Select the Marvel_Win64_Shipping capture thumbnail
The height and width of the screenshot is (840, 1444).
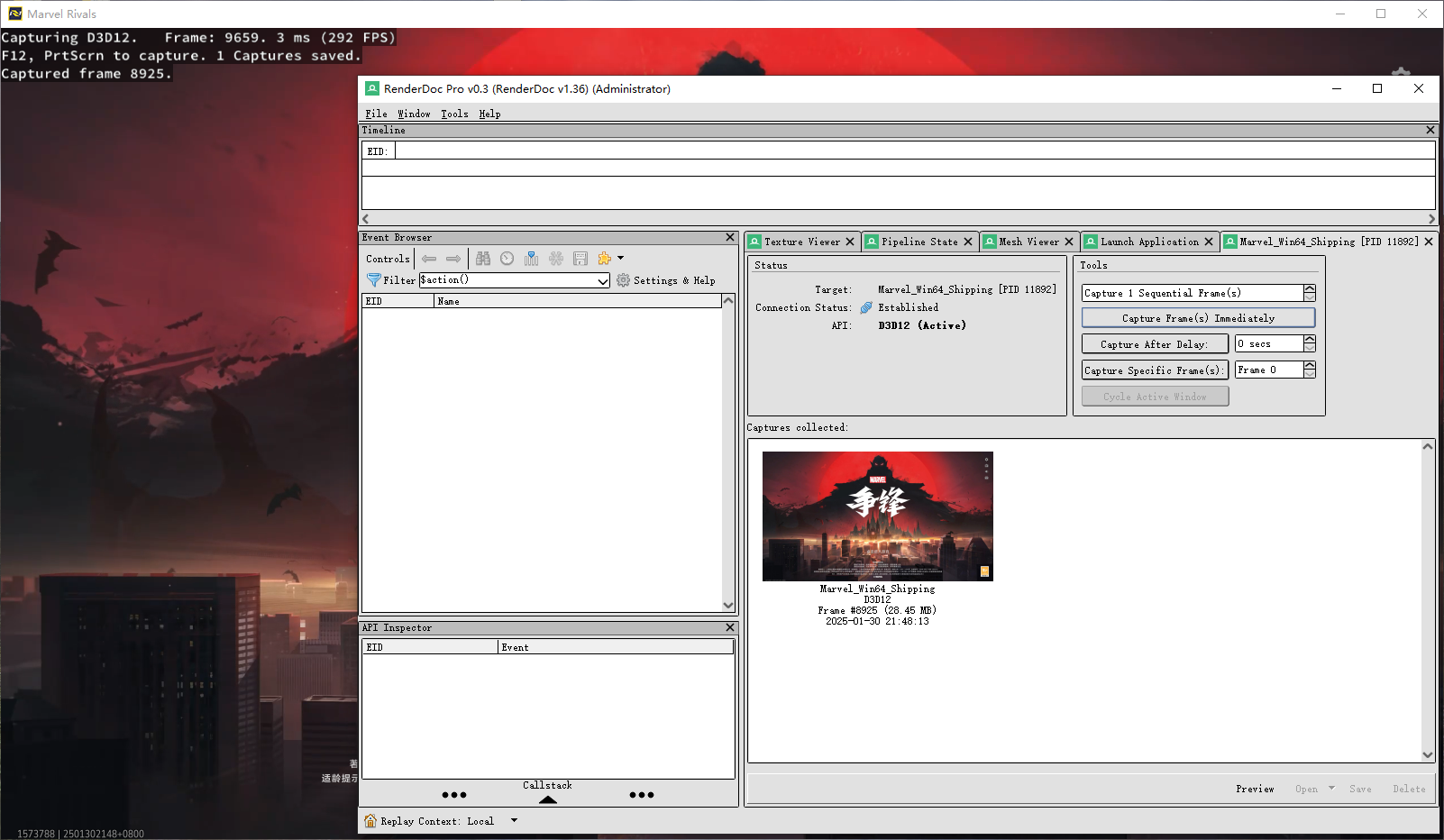(x=877, y=516)
